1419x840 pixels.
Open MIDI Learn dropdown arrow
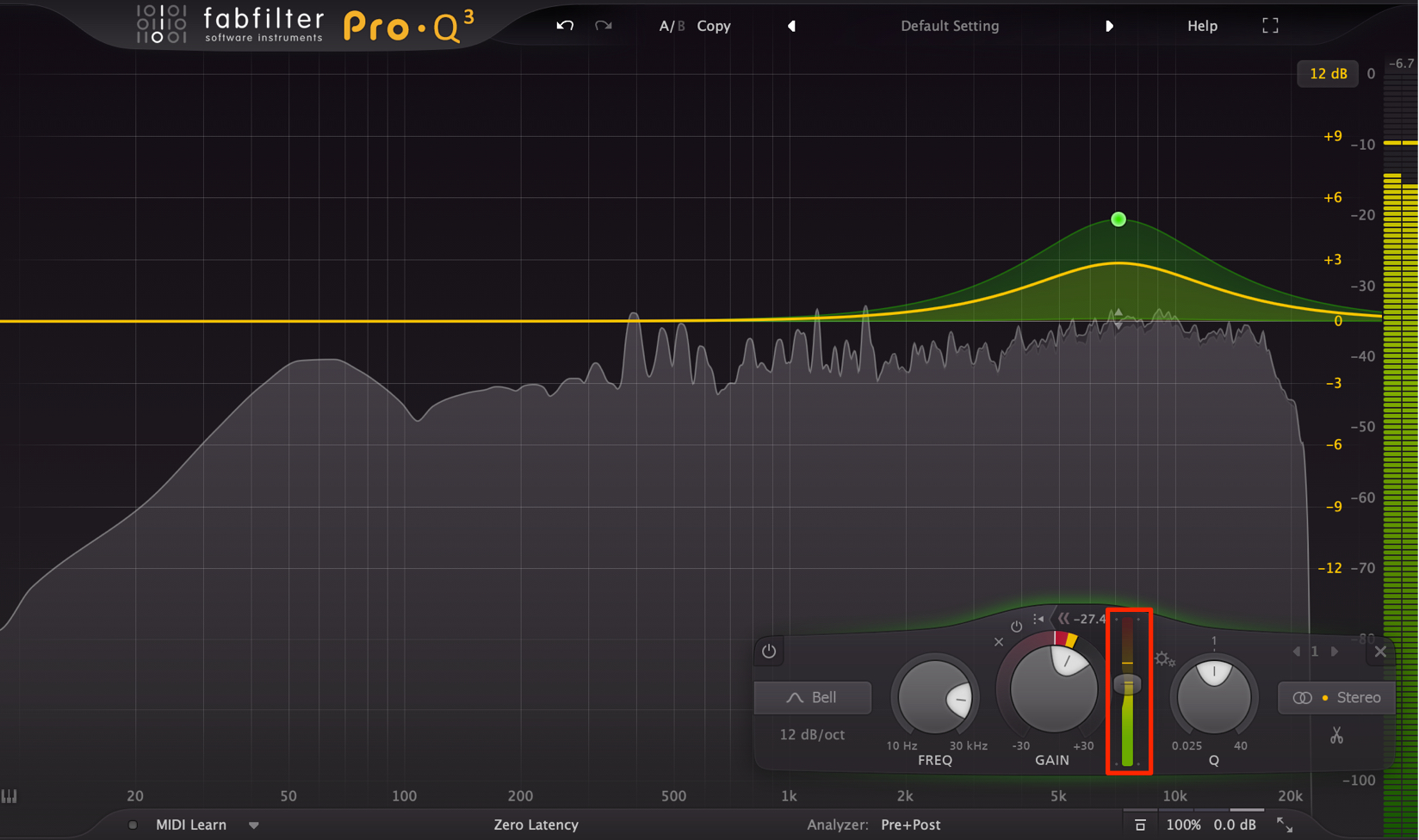point(254,825)
